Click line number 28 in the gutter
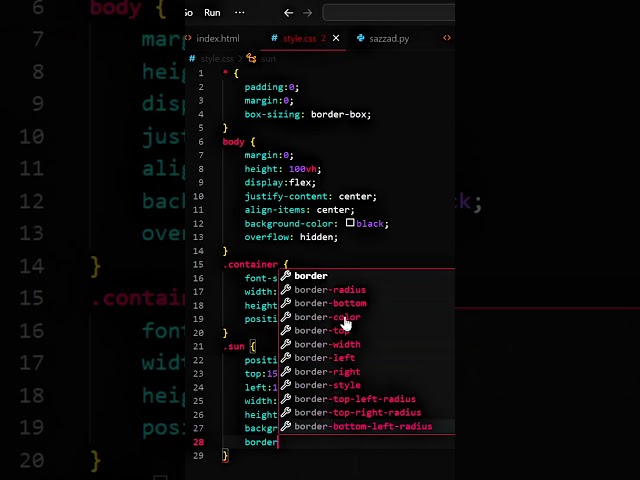 pyautogui.click(x=198, y=442)
